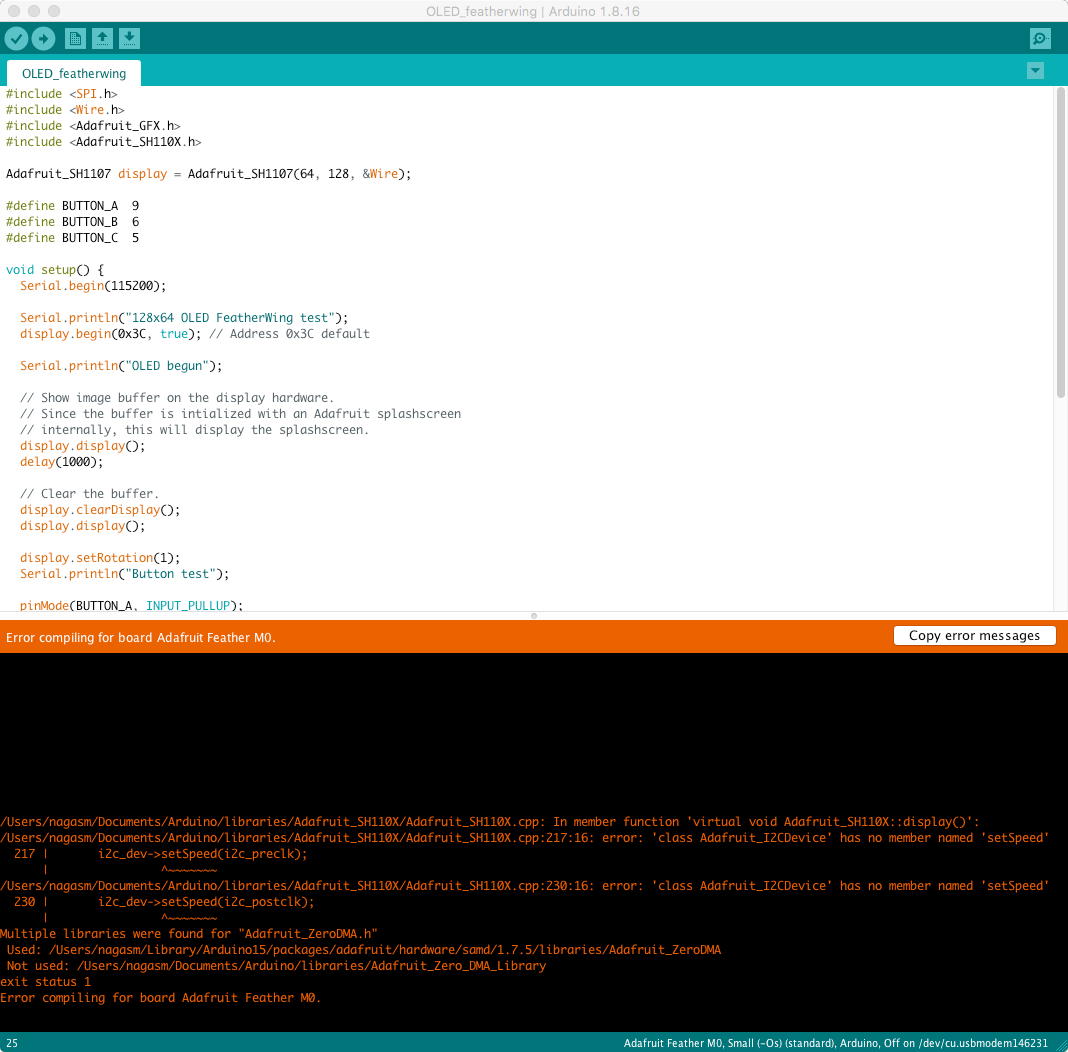
Task: Create a new sketch with New icon
Action: pyautogui.click(x=74, y=39)
